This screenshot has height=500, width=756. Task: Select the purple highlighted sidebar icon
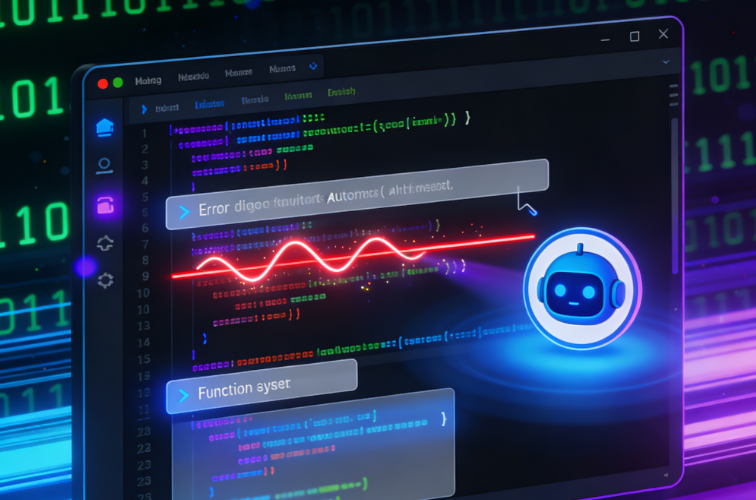click(105, 206)
